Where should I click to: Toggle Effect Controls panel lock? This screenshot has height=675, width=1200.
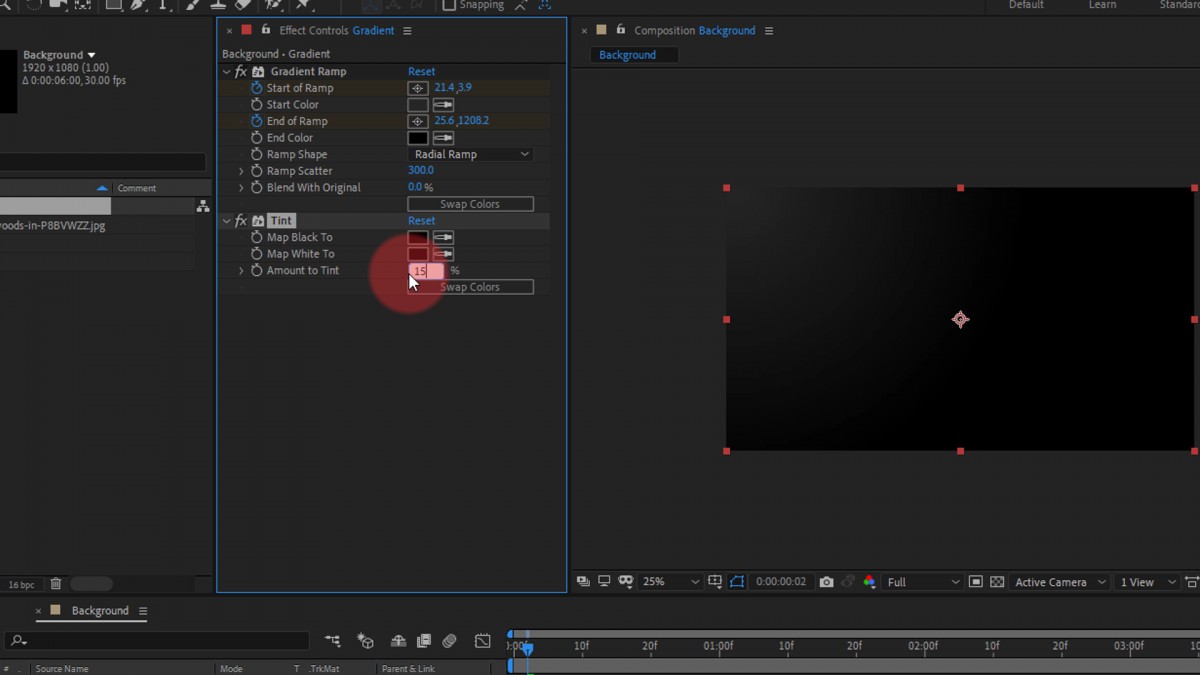tap(266, 30)
